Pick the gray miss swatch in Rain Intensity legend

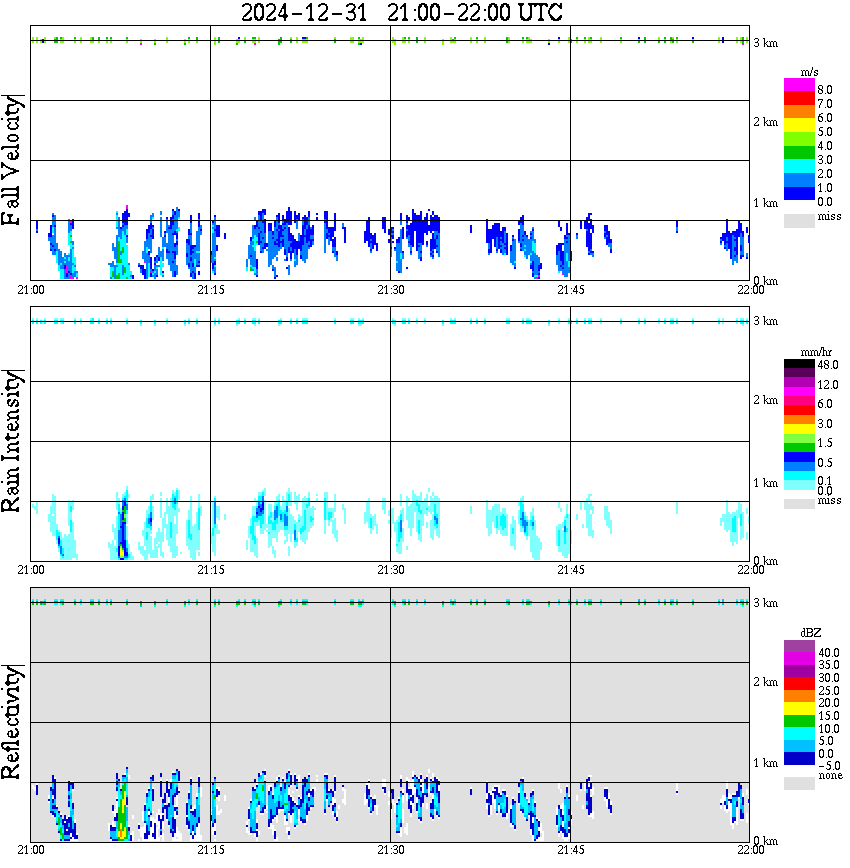[x=799, y=504]
